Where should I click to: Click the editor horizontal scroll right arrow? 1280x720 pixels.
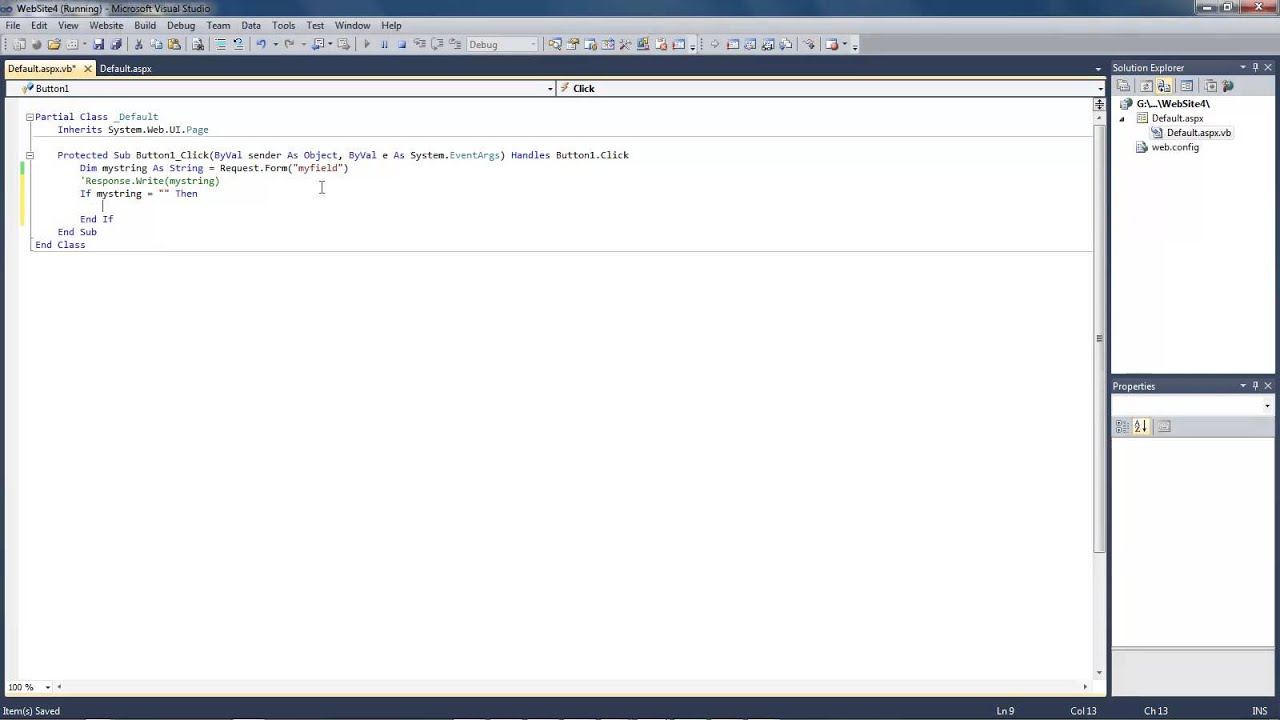[1086, 687]
